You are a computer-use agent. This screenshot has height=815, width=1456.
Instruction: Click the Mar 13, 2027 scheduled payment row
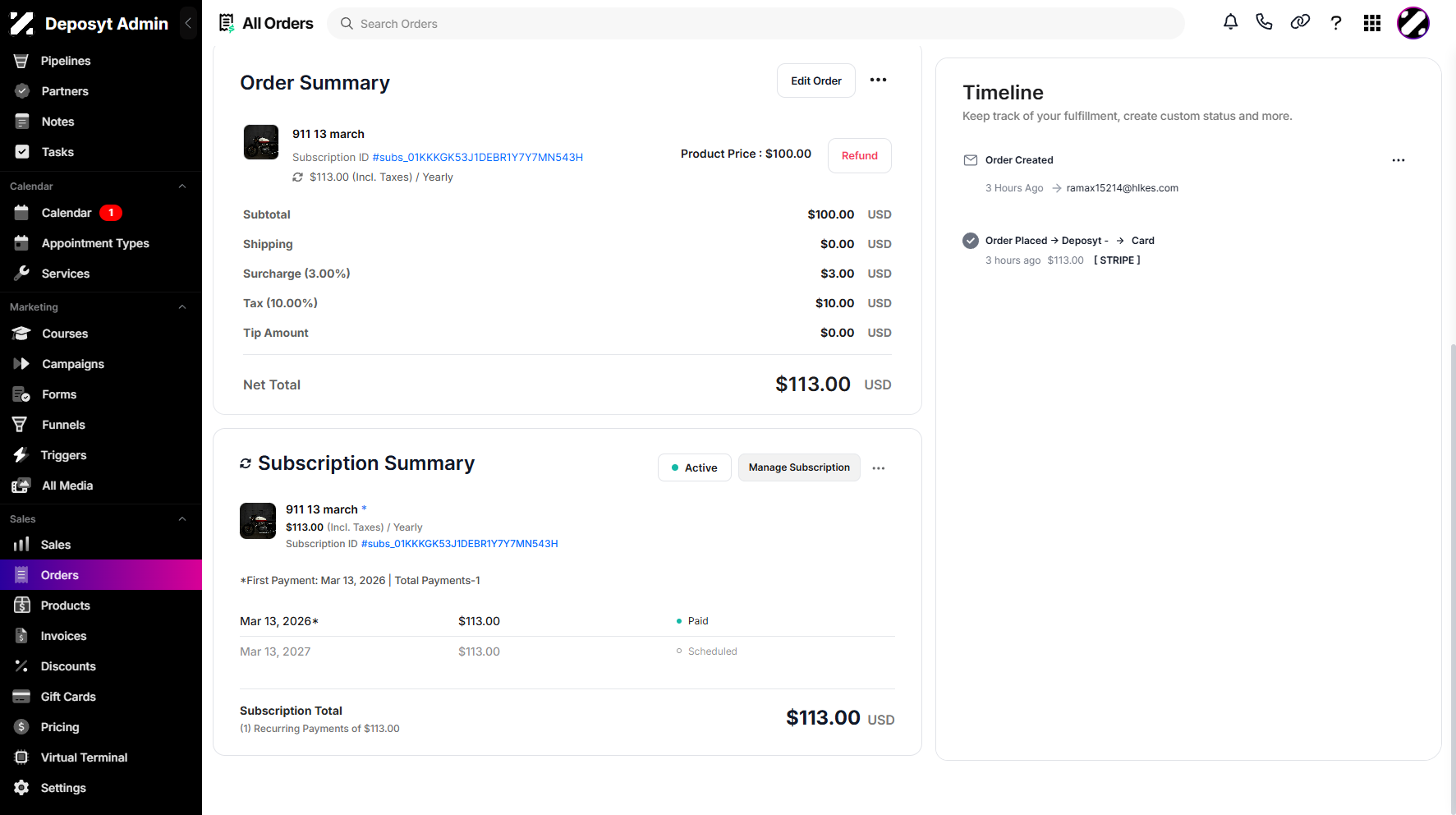coord(567,652)
